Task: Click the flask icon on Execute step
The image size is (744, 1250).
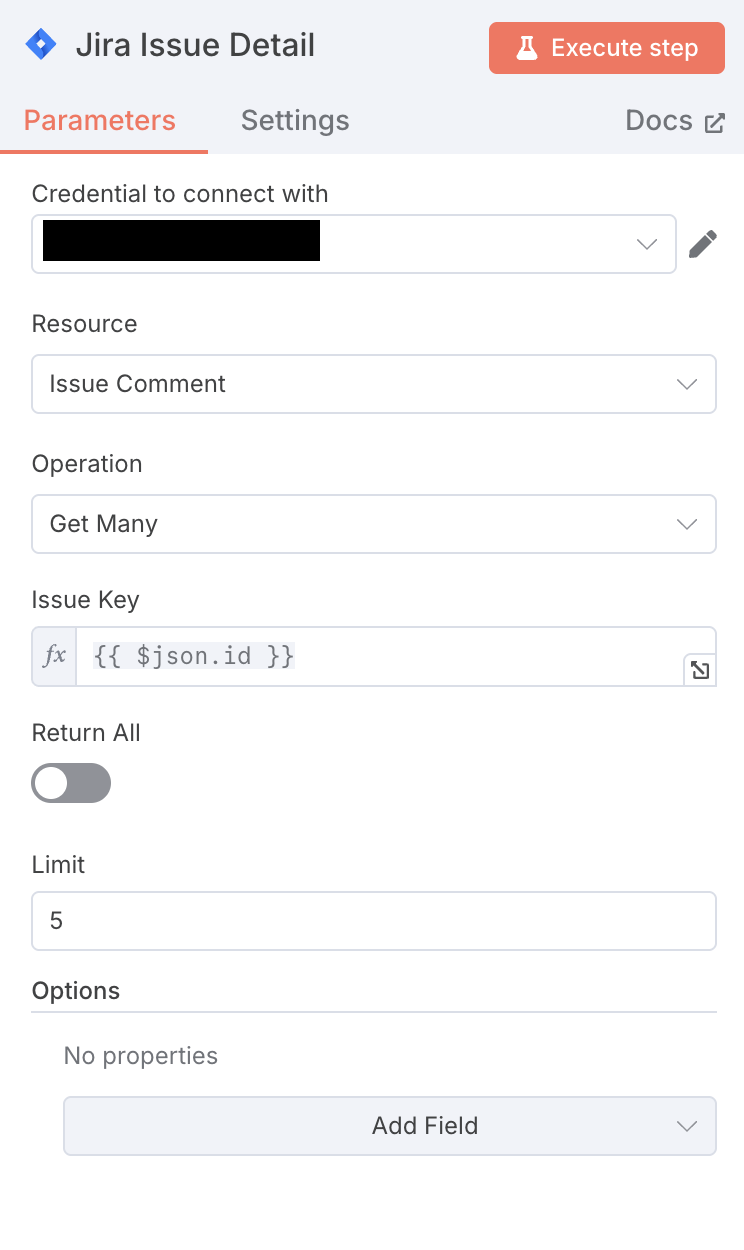Action: pos(527,48)
